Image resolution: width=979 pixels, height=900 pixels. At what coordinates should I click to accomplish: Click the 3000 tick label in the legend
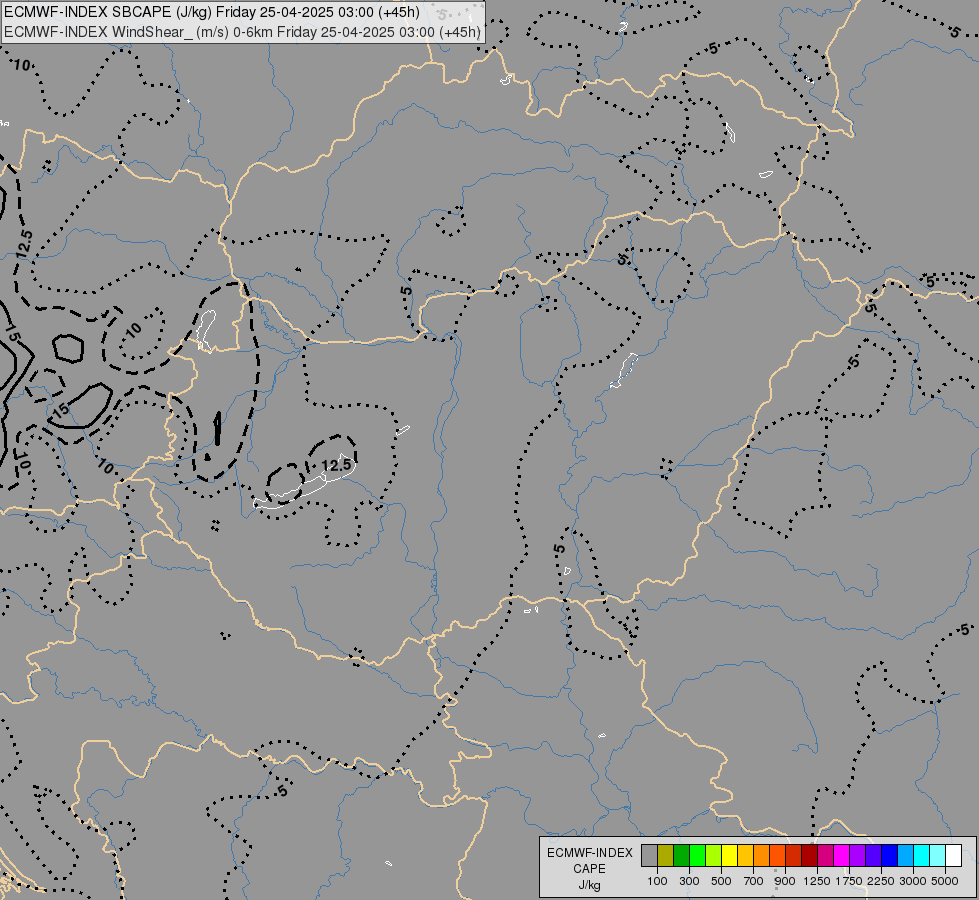913,881
